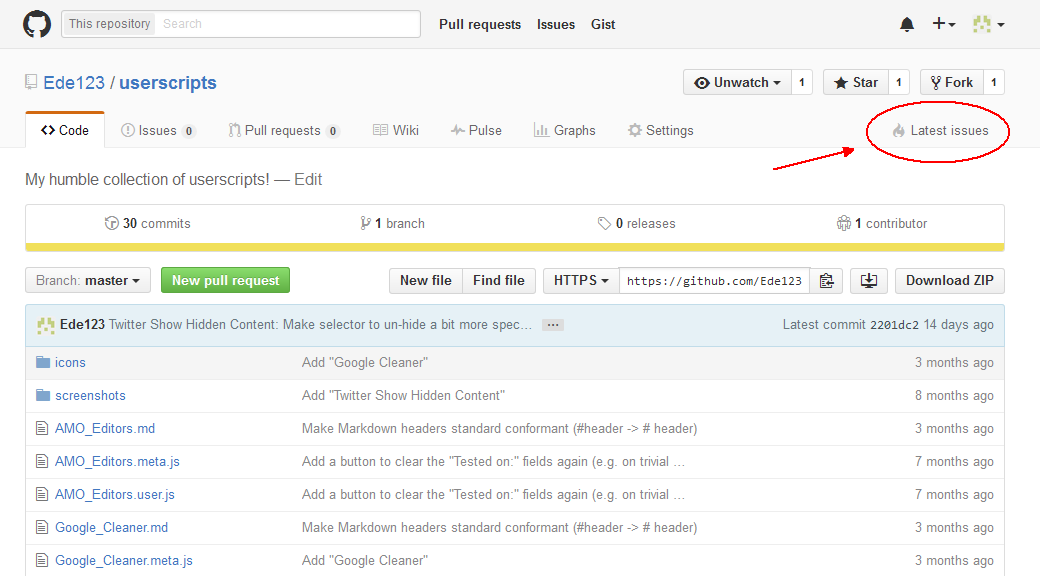The image size is (1040, 576).
Task: Switch to the repository Pull requests tab
Action: tap(283, 131)
